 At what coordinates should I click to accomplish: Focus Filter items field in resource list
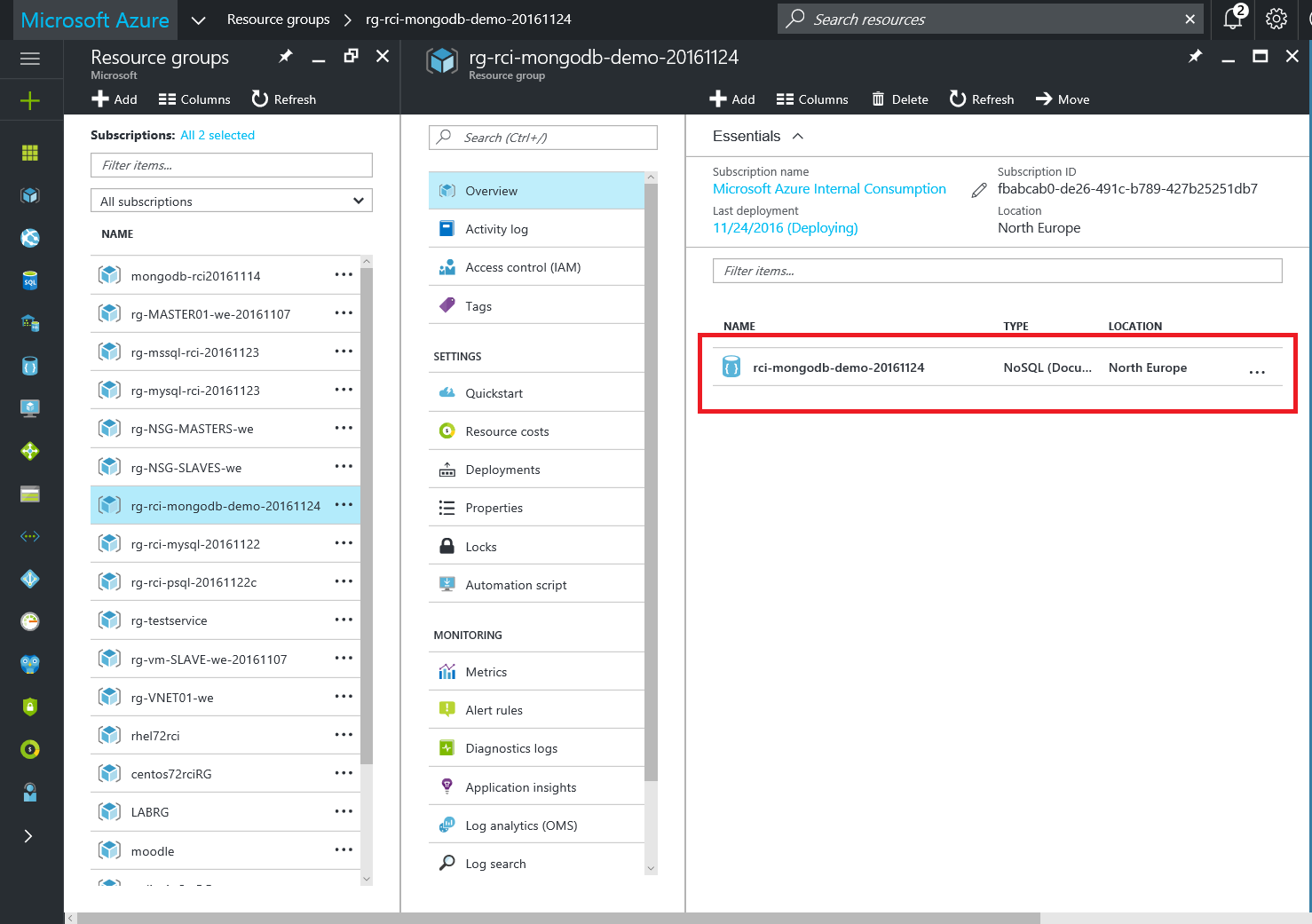[998, 271]
